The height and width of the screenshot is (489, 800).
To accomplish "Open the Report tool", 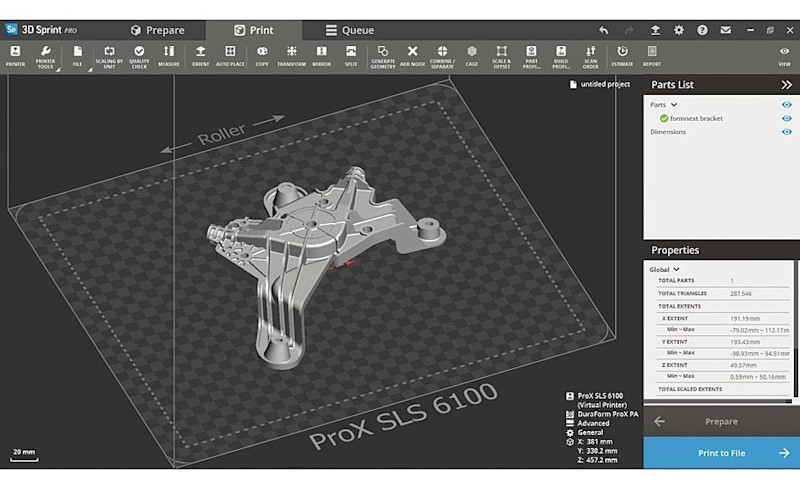I will (652, 56).
